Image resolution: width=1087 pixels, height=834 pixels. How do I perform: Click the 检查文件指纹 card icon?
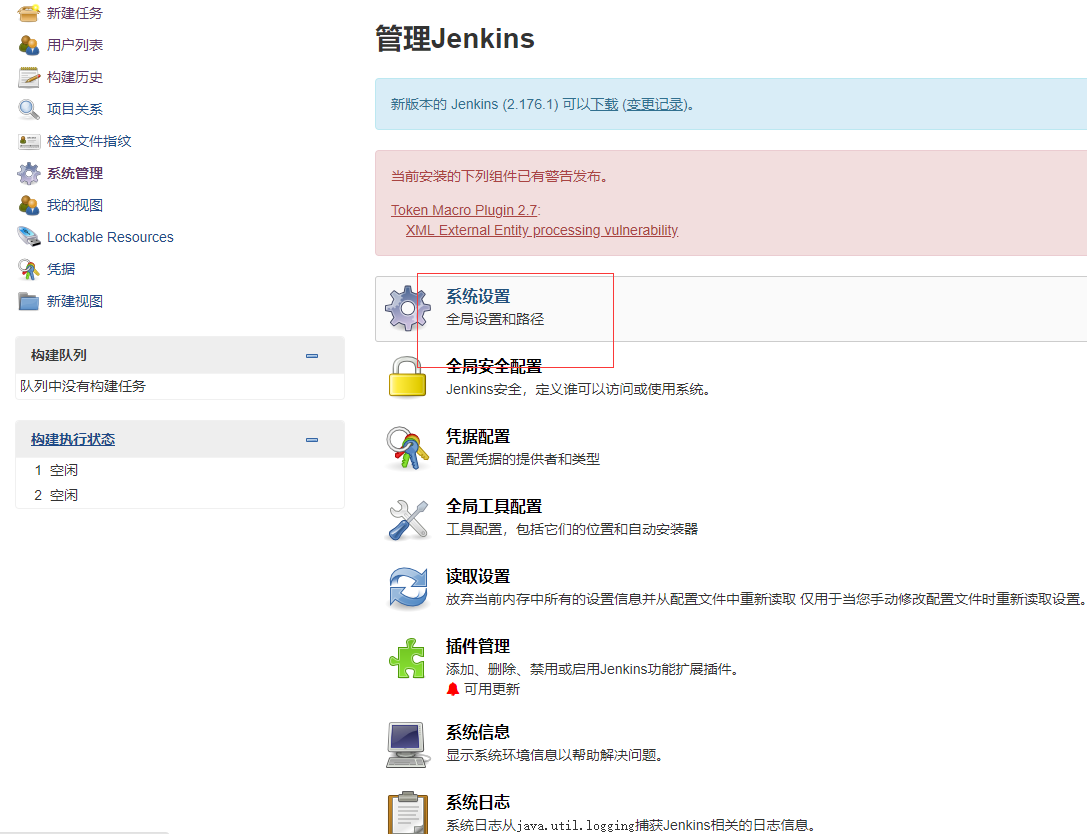pos(28,141)
